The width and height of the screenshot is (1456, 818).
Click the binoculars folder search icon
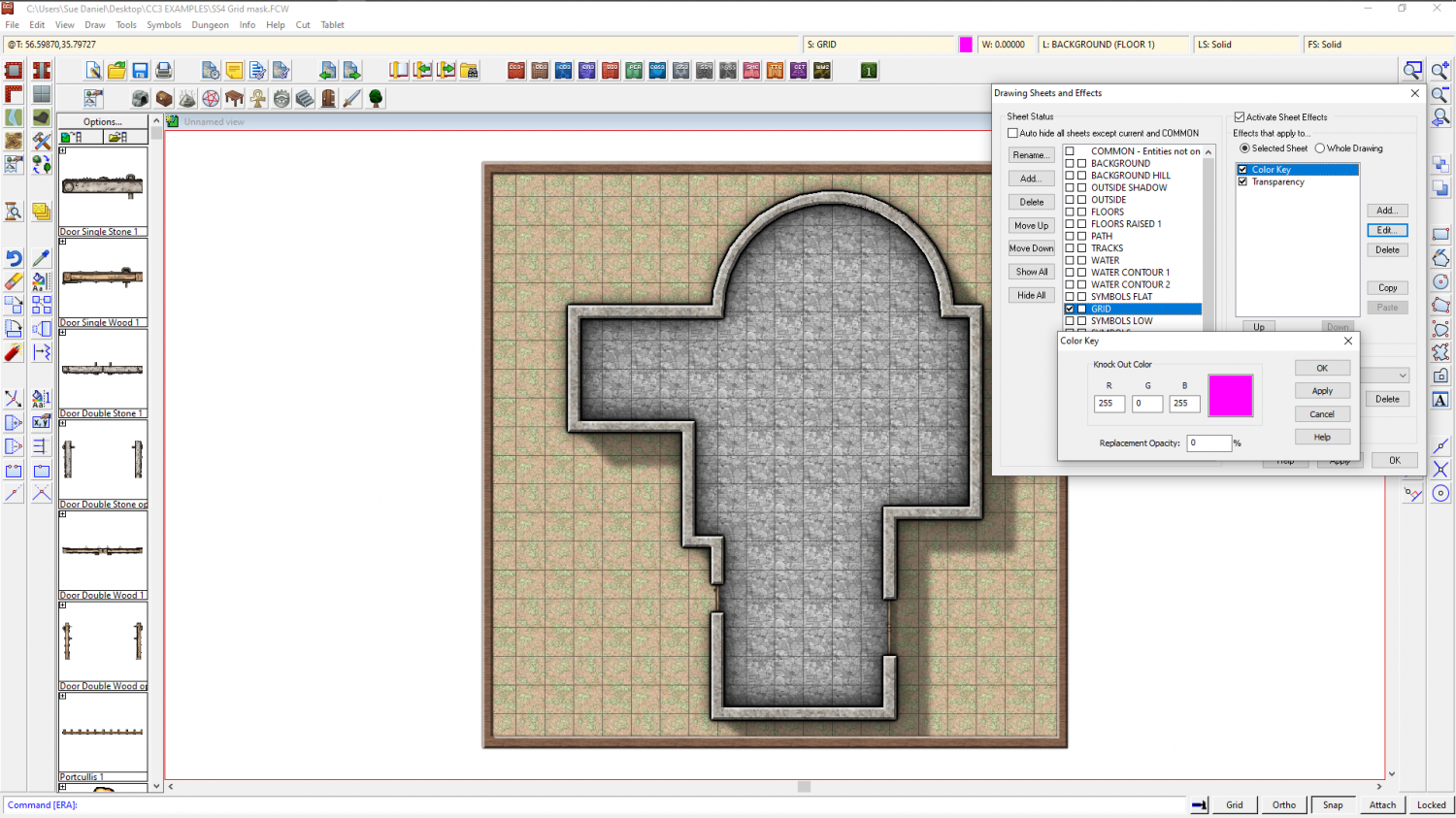[x=469, y=70]
